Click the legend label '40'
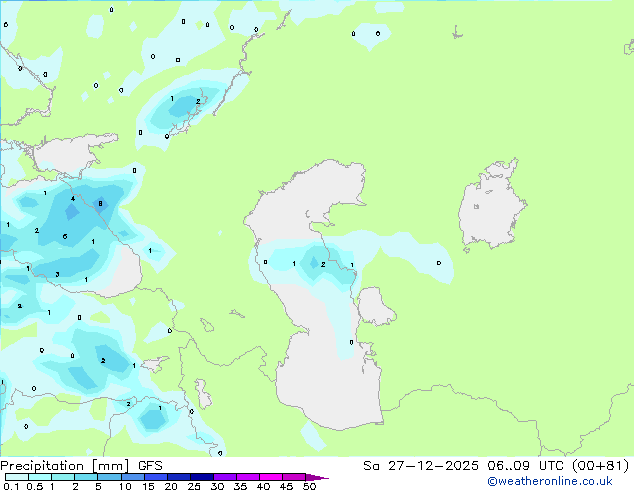634x490 pixels. click(263, 486)
